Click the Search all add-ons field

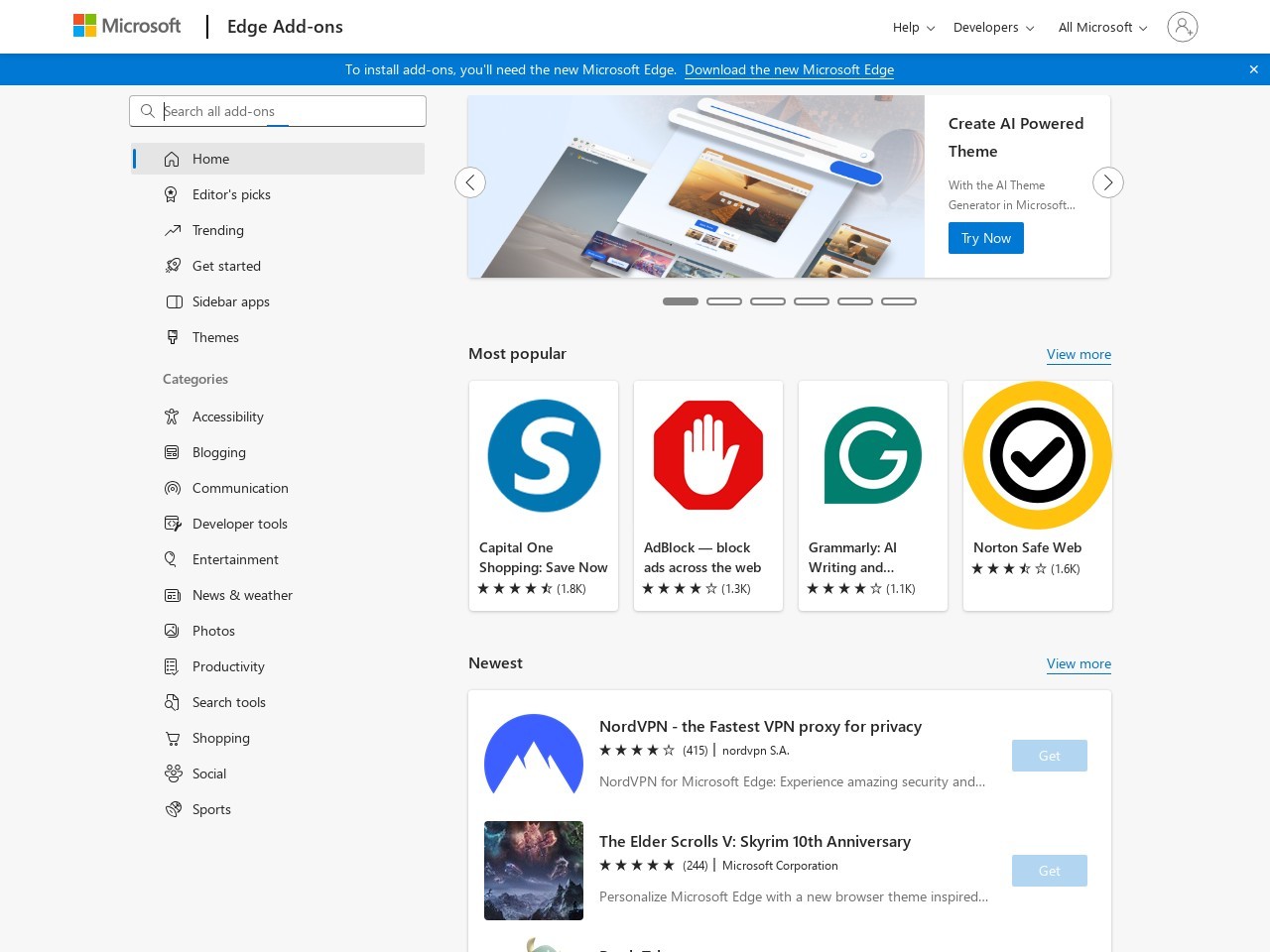coord(278,111)
